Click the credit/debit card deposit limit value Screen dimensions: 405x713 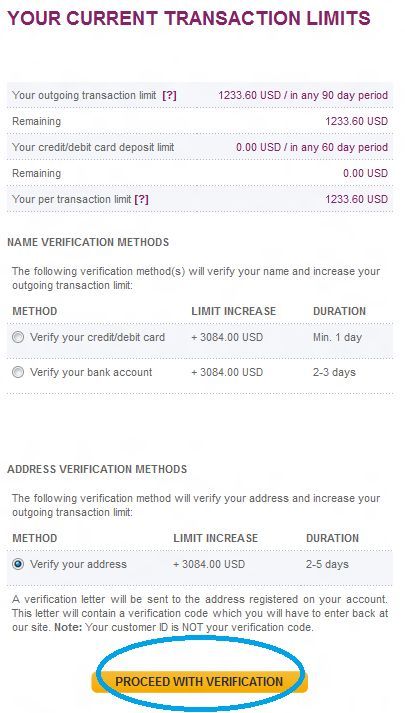(312, 147)
